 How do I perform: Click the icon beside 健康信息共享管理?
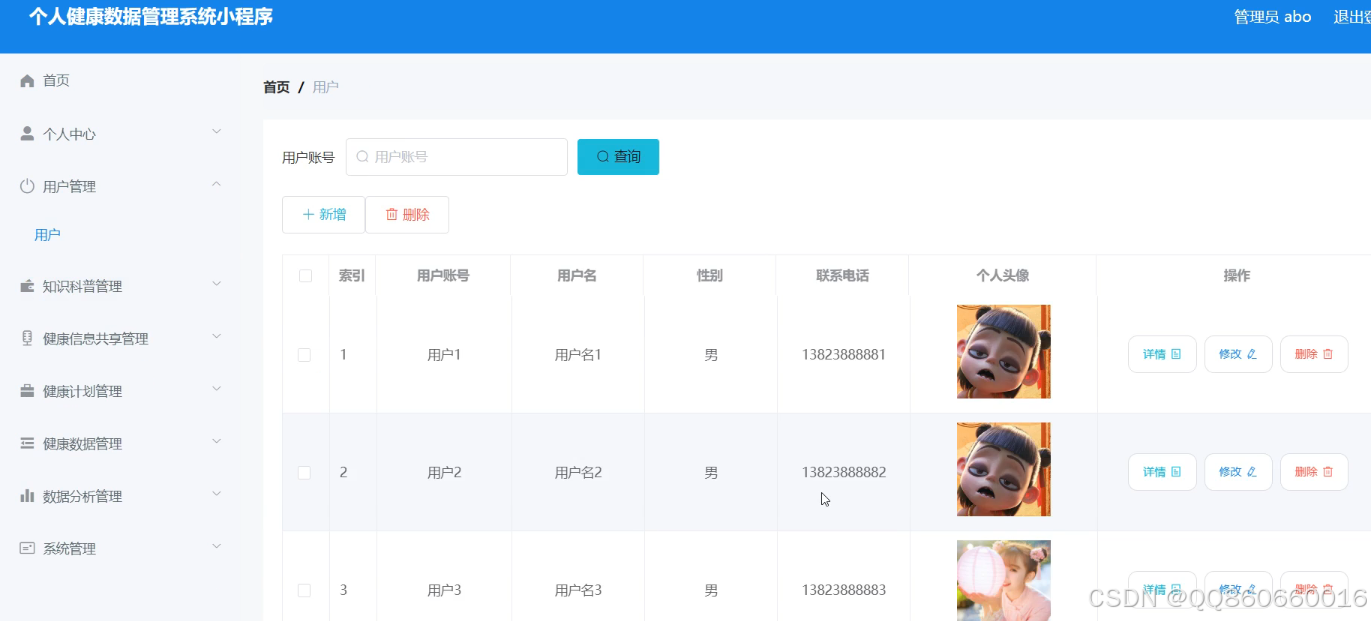pos(27,338)
